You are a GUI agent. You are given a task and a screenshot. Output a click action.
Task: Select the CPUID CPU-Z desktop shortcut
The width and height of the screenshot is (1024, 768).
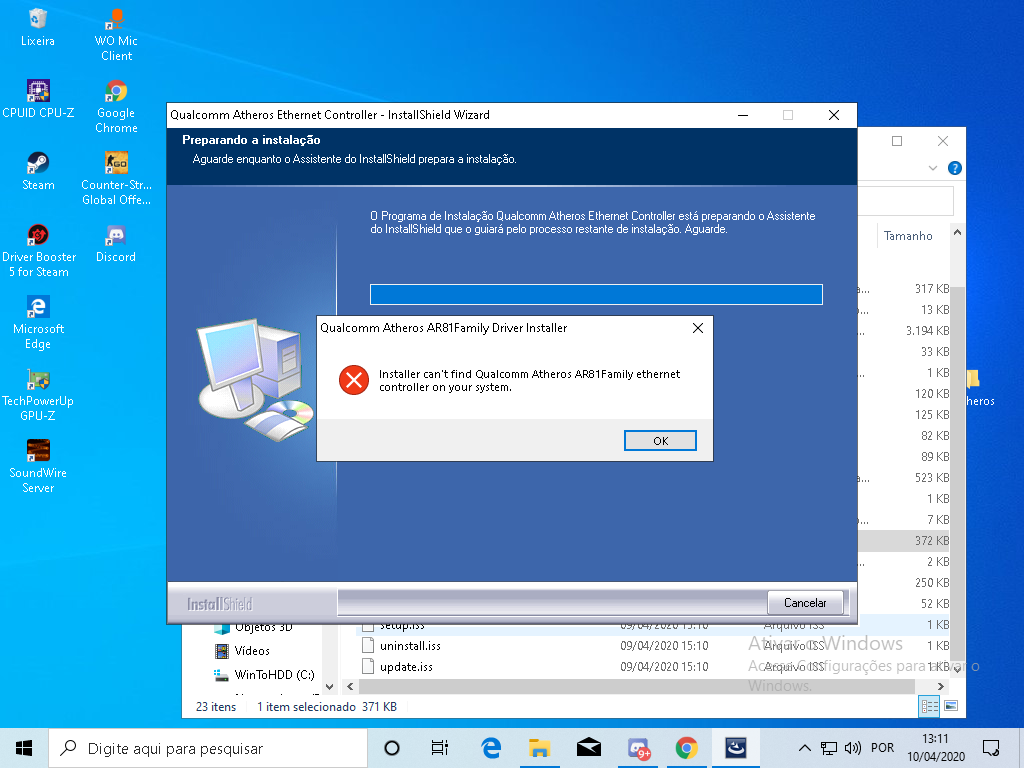point(38,99)
